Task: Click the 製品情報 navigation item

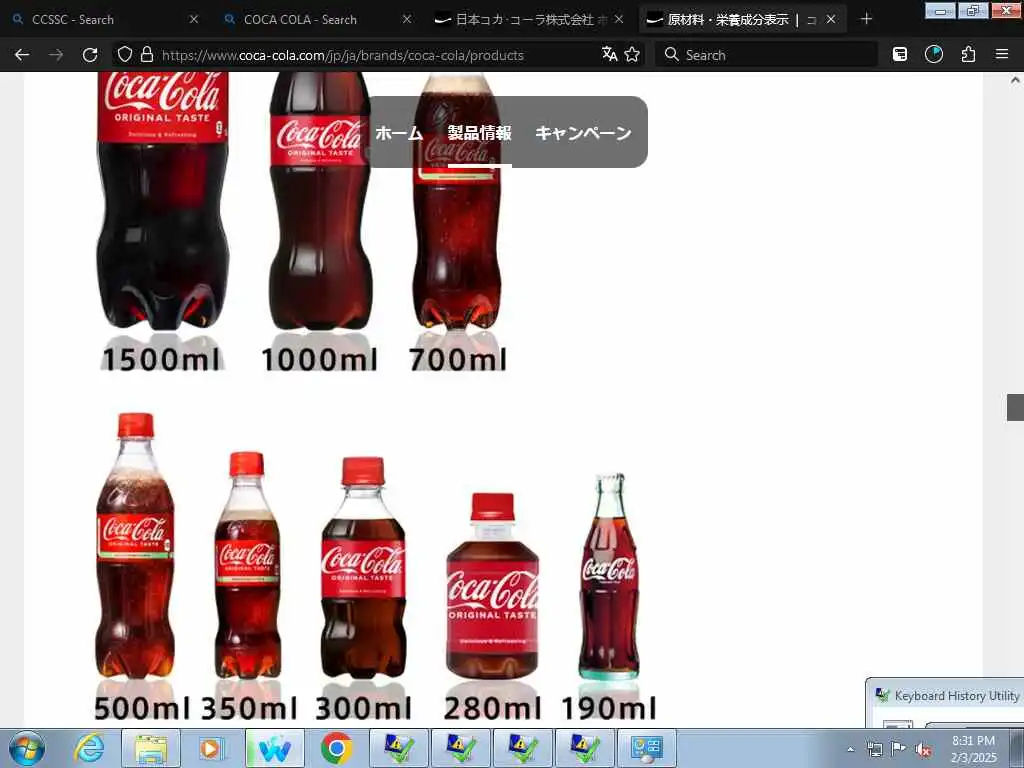Action: 479,133
